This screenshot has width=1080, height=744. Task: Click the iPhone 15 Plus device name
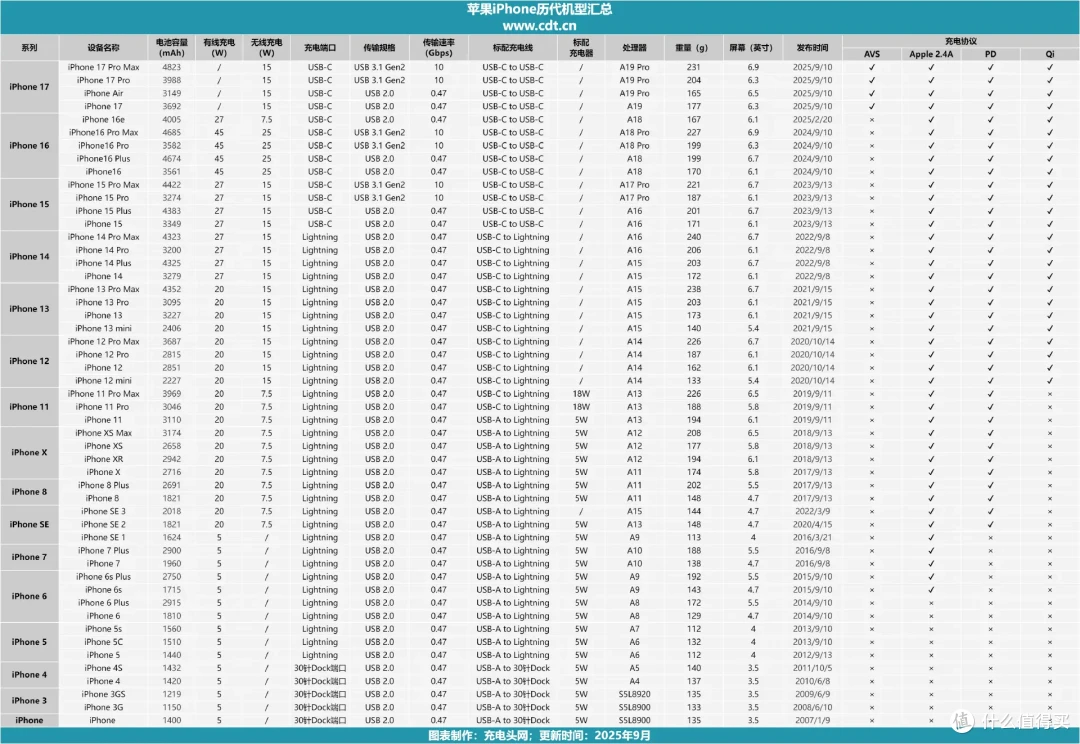(103, 211)
